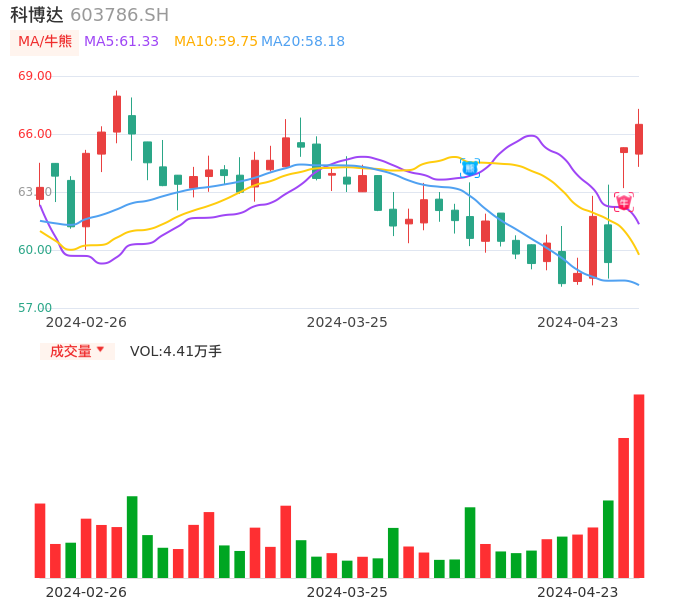
Task: Select the tall green volume bar in late February
Action: point(132,536)
